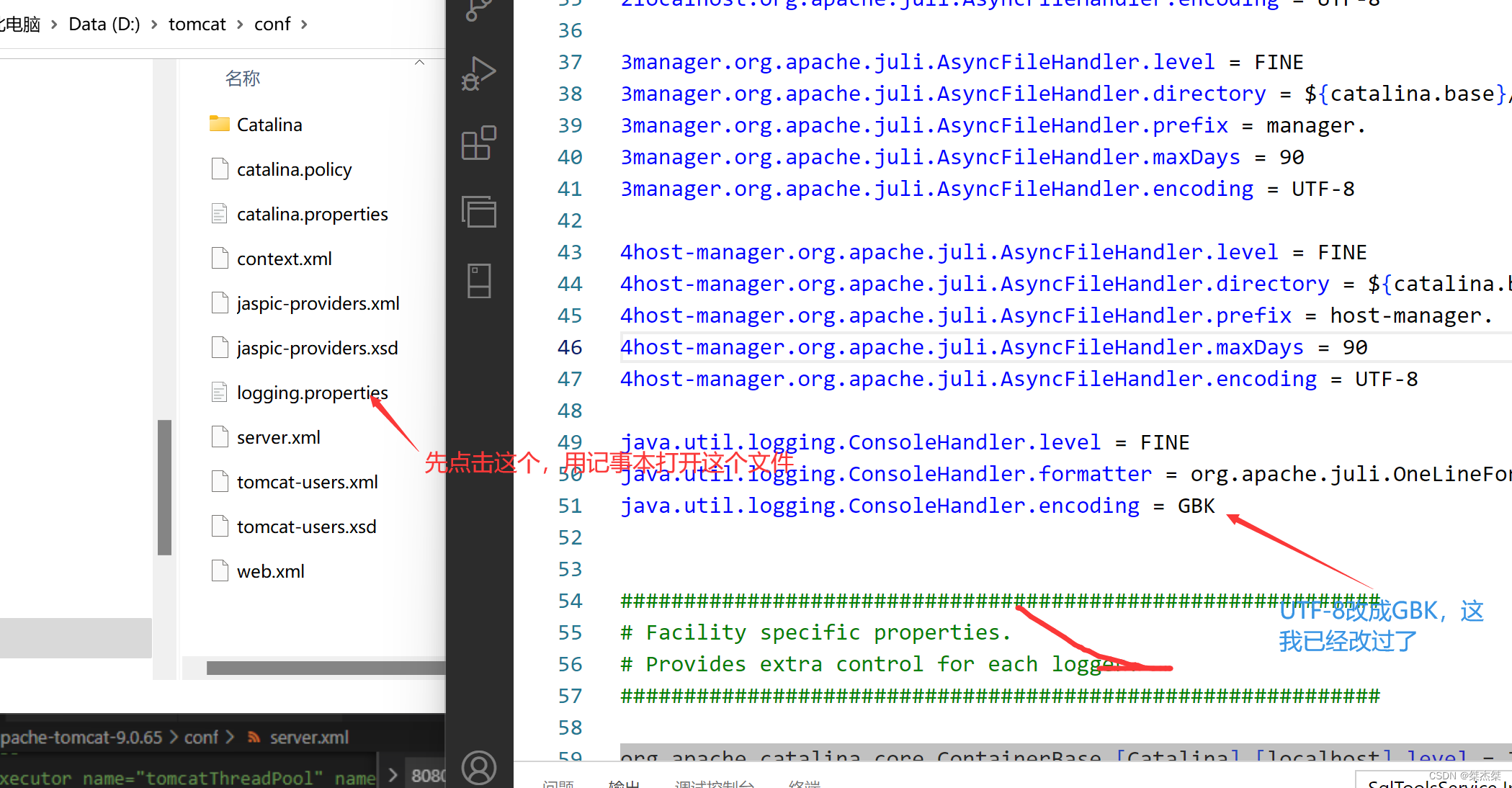Click the tomcat-users.xml file icon
The width and height of the screenshot is (1512, 788).
[x=220, y=481]
